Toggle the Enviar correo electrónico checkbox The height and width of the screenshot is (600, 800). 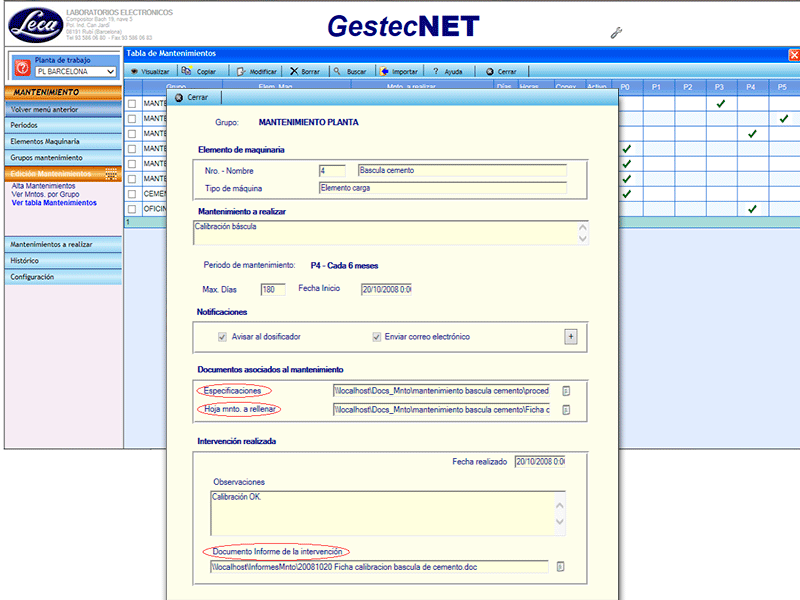tap(377, 337)
